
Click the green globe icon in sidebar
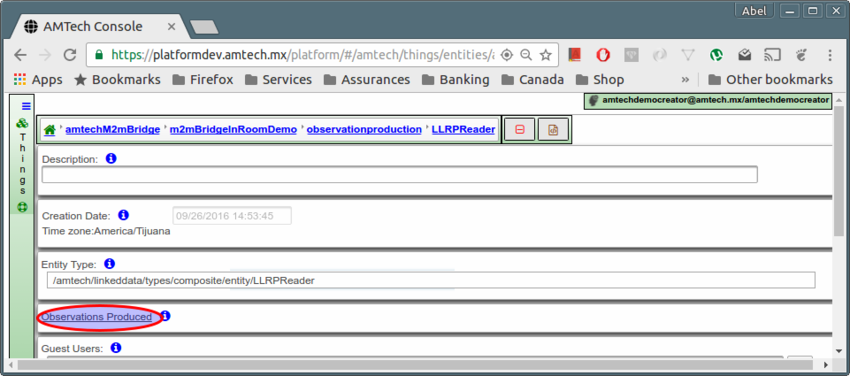(x=23, y=206)
